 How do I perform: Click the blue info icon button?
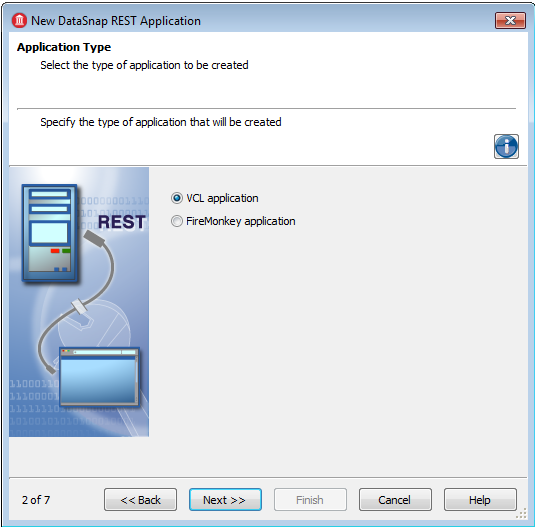click(506, 146)
